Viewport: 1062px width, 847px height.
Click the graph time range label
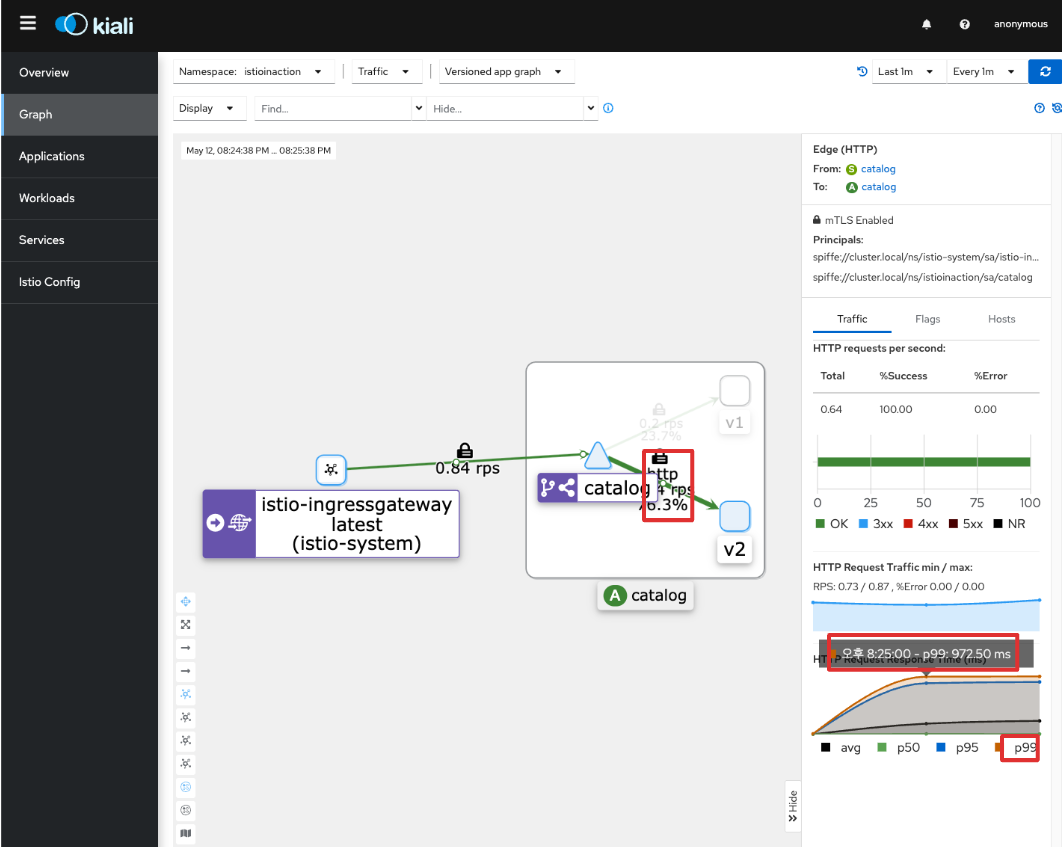click(259, 150)
